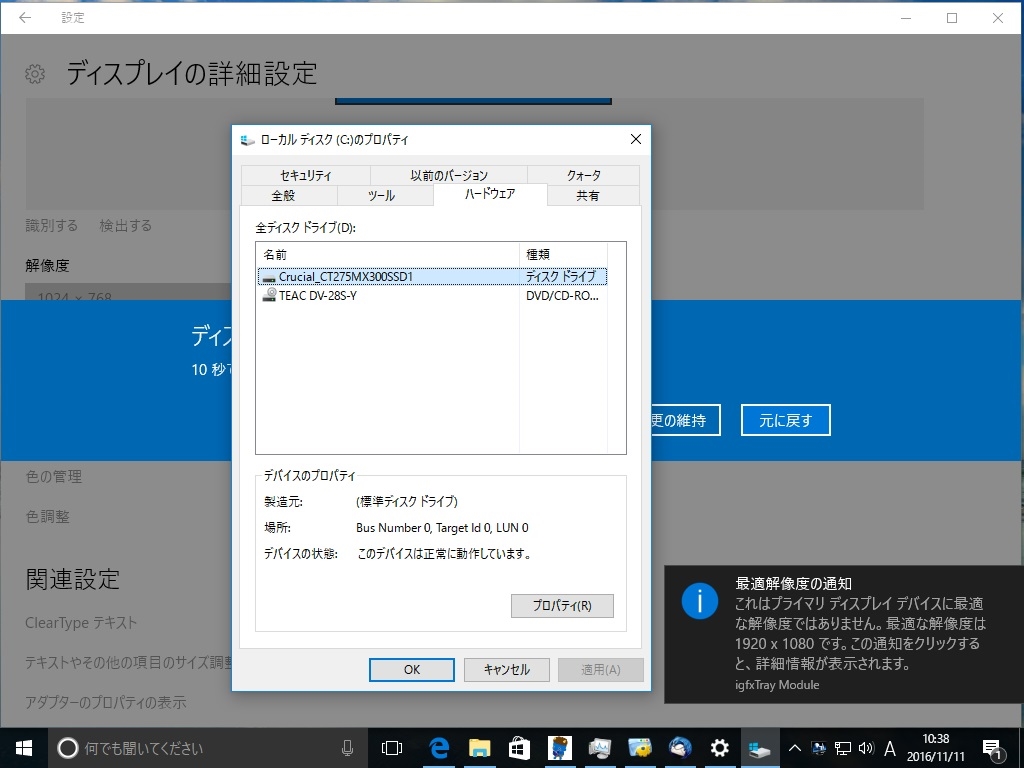Open device プロパティ(R) button
Screen dimensions: 1024x768
(562, 605)
